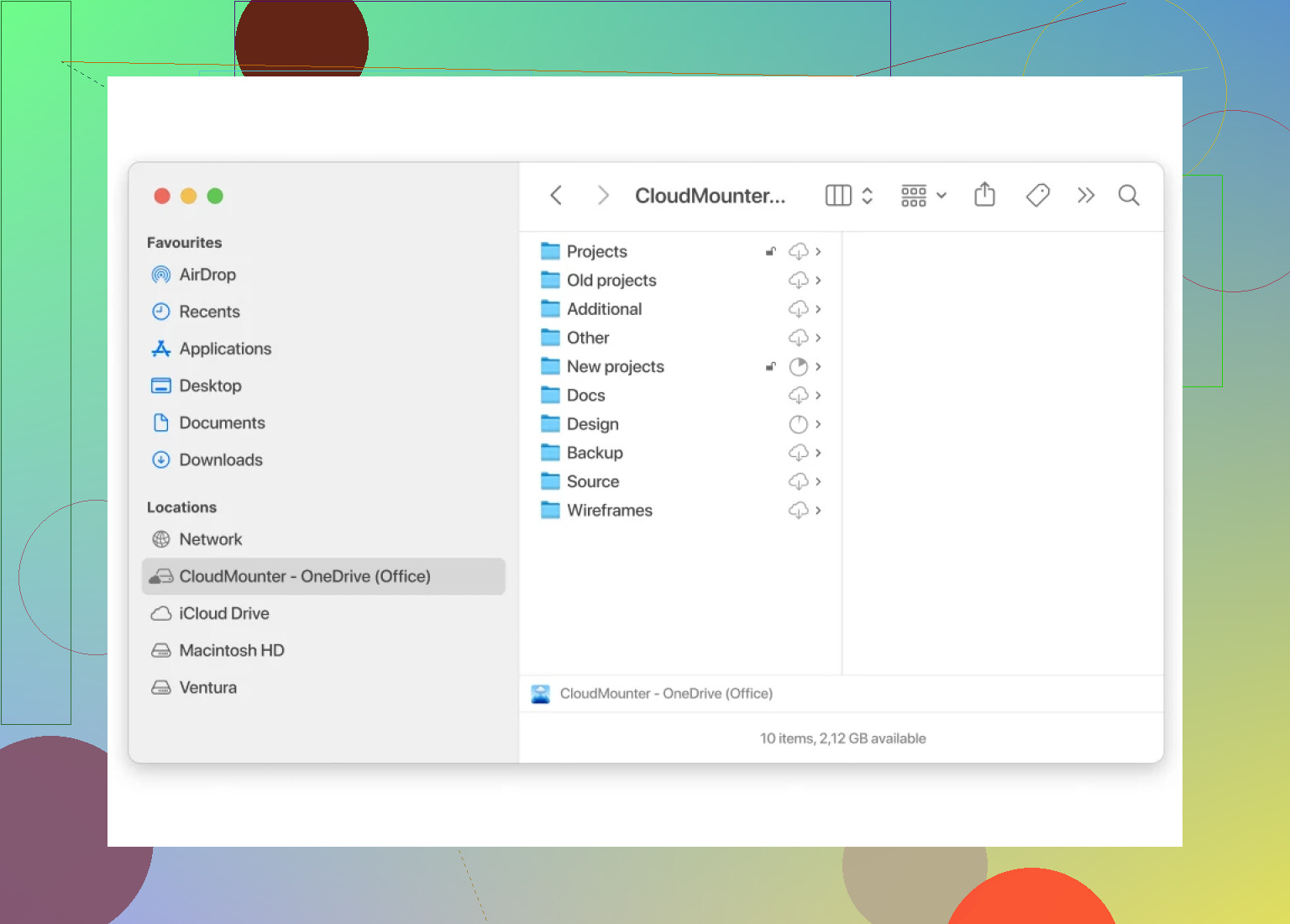Screen dimensions: 1290x924
Task: Click the Applications icon in sidebar
Action: [x=160, y=349]
